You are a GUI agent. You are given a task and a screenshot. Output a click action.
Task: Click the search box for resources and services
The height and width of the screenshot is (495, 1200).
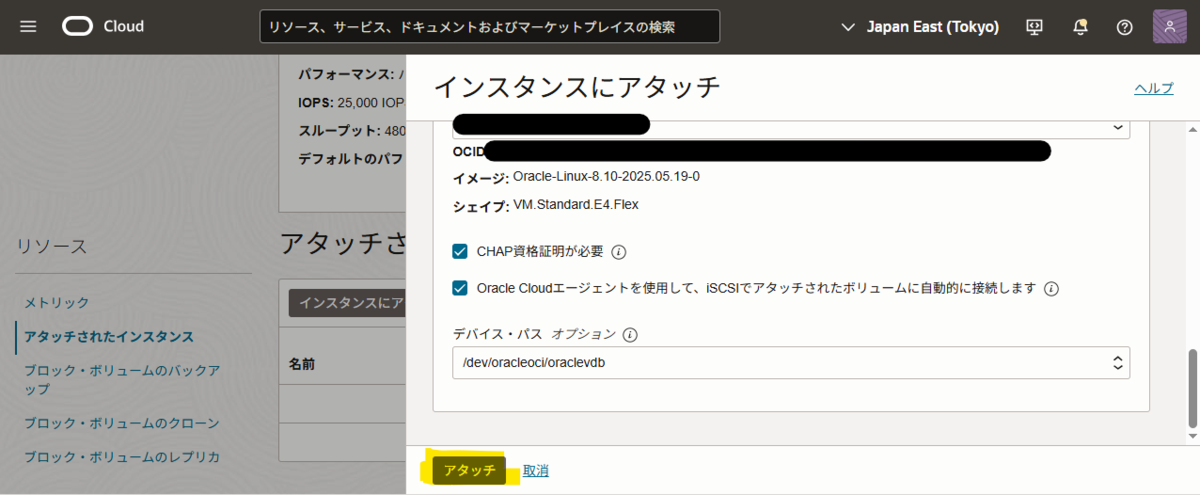click(x=489, y=27)
